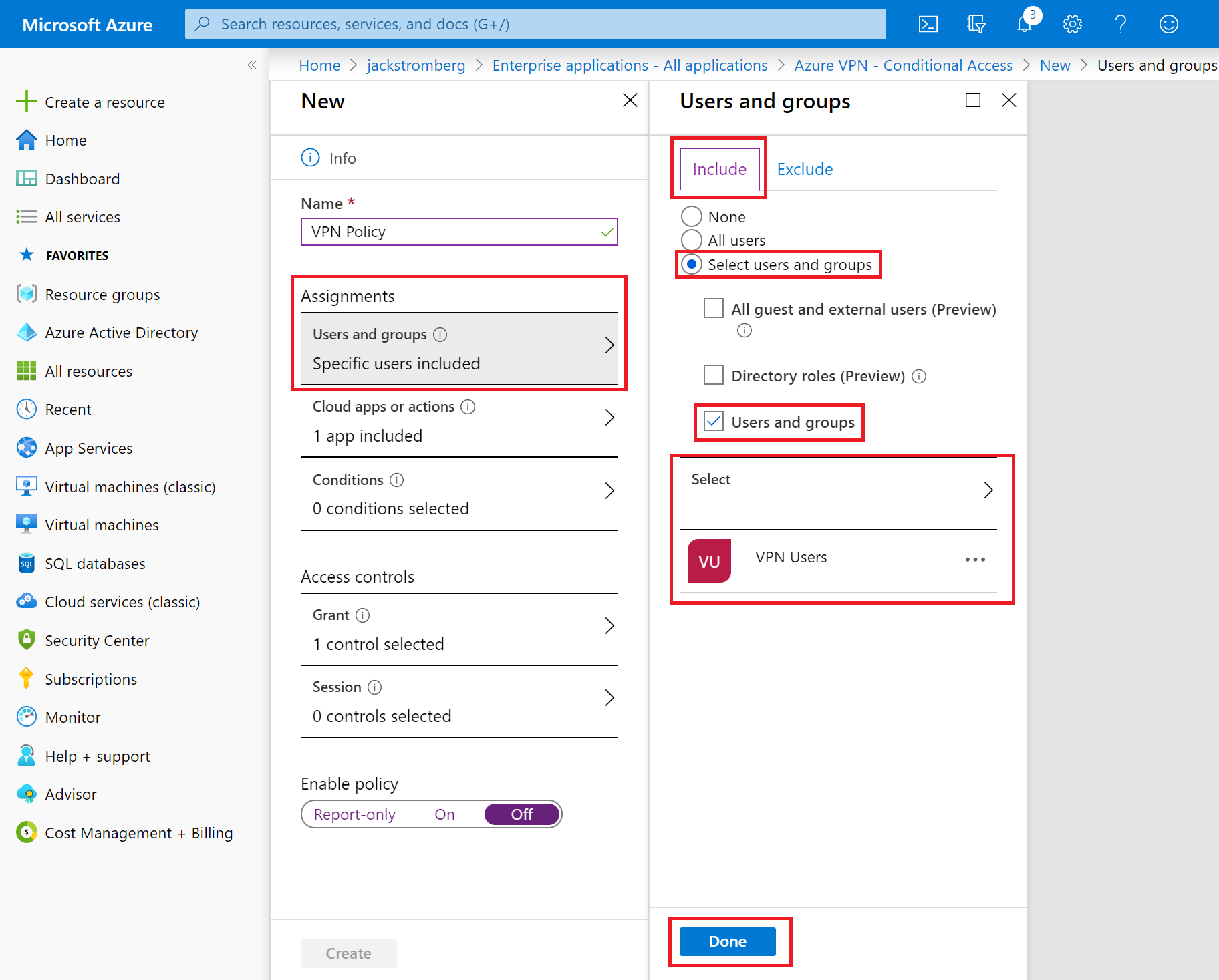Click the VU avatar for VPN Users
This screenshot has height=980, width=1219.
click(709, 561)
